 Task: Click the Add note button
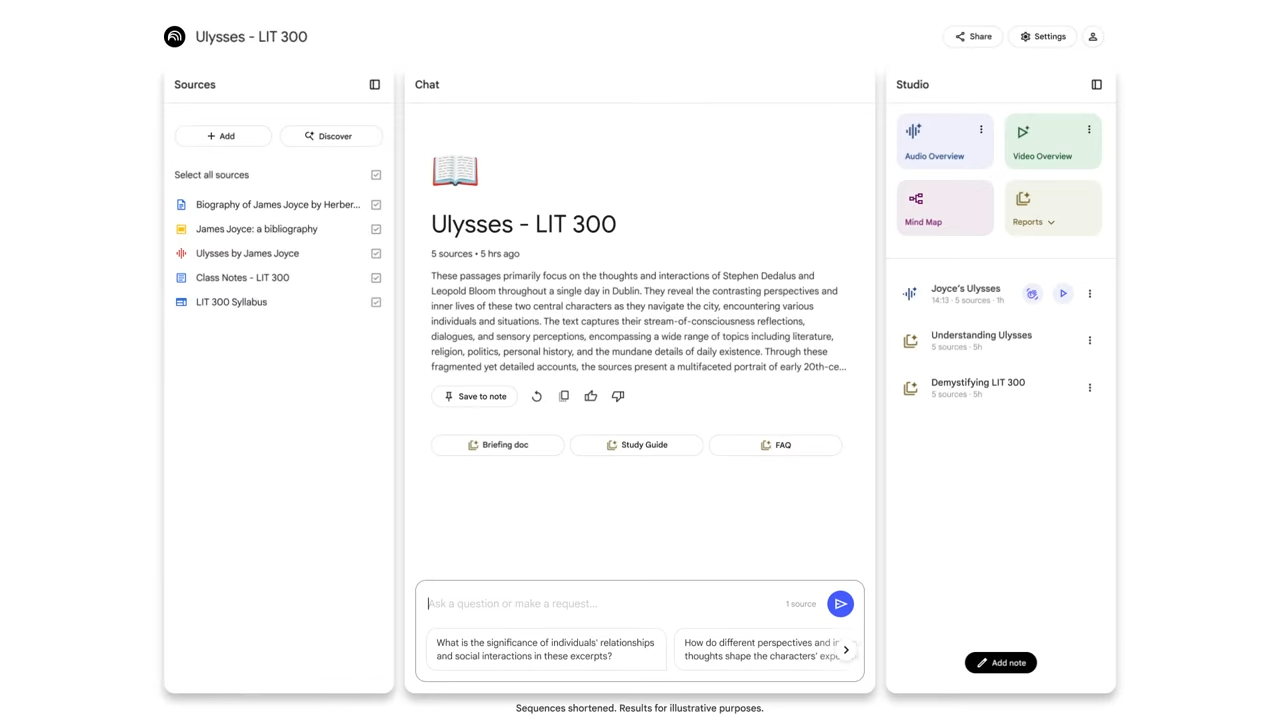[x=1000, y=663]
